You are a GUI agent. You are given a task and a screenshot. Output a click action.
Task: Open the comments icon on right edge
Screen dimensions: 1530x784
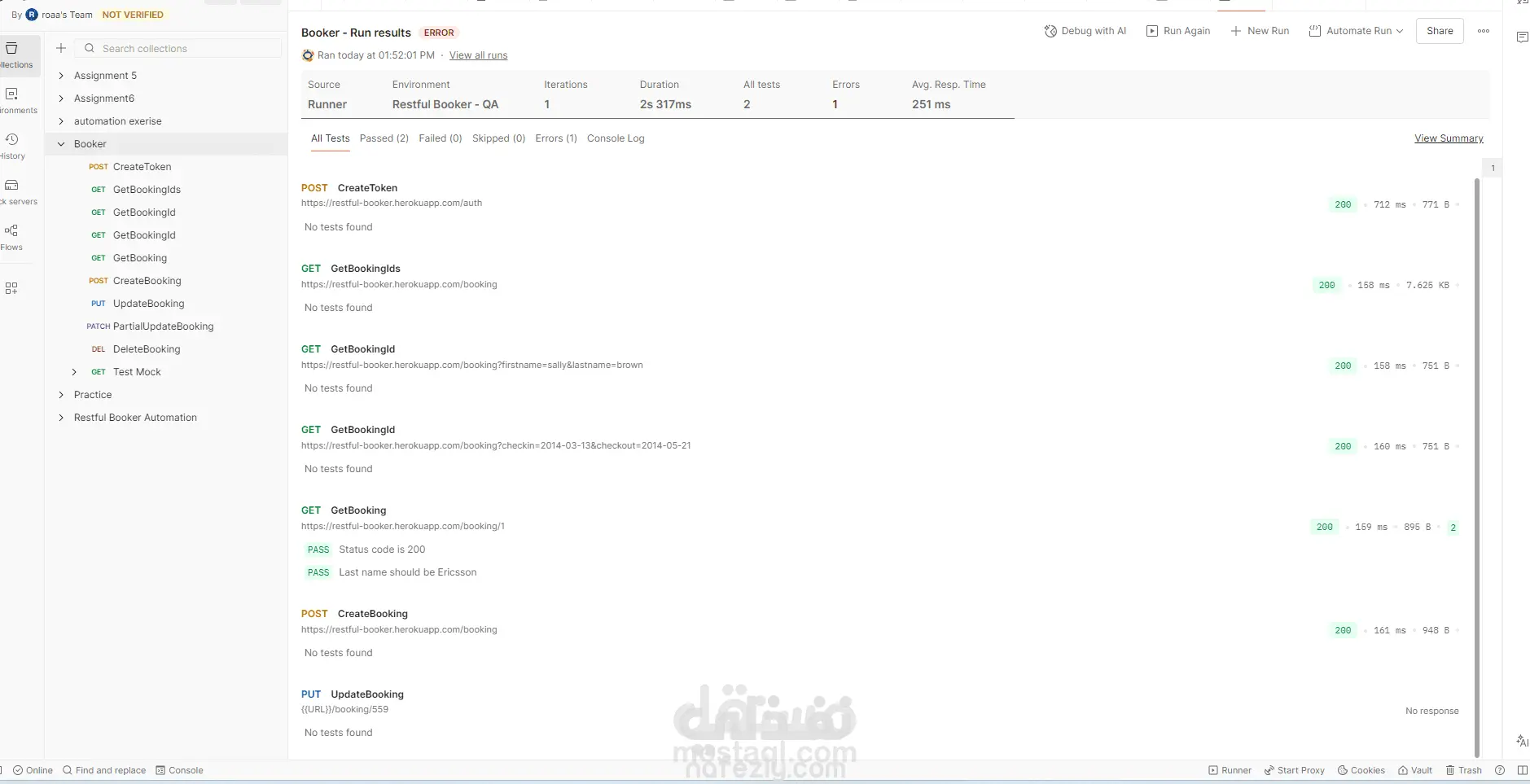[x=1522, y=37]
